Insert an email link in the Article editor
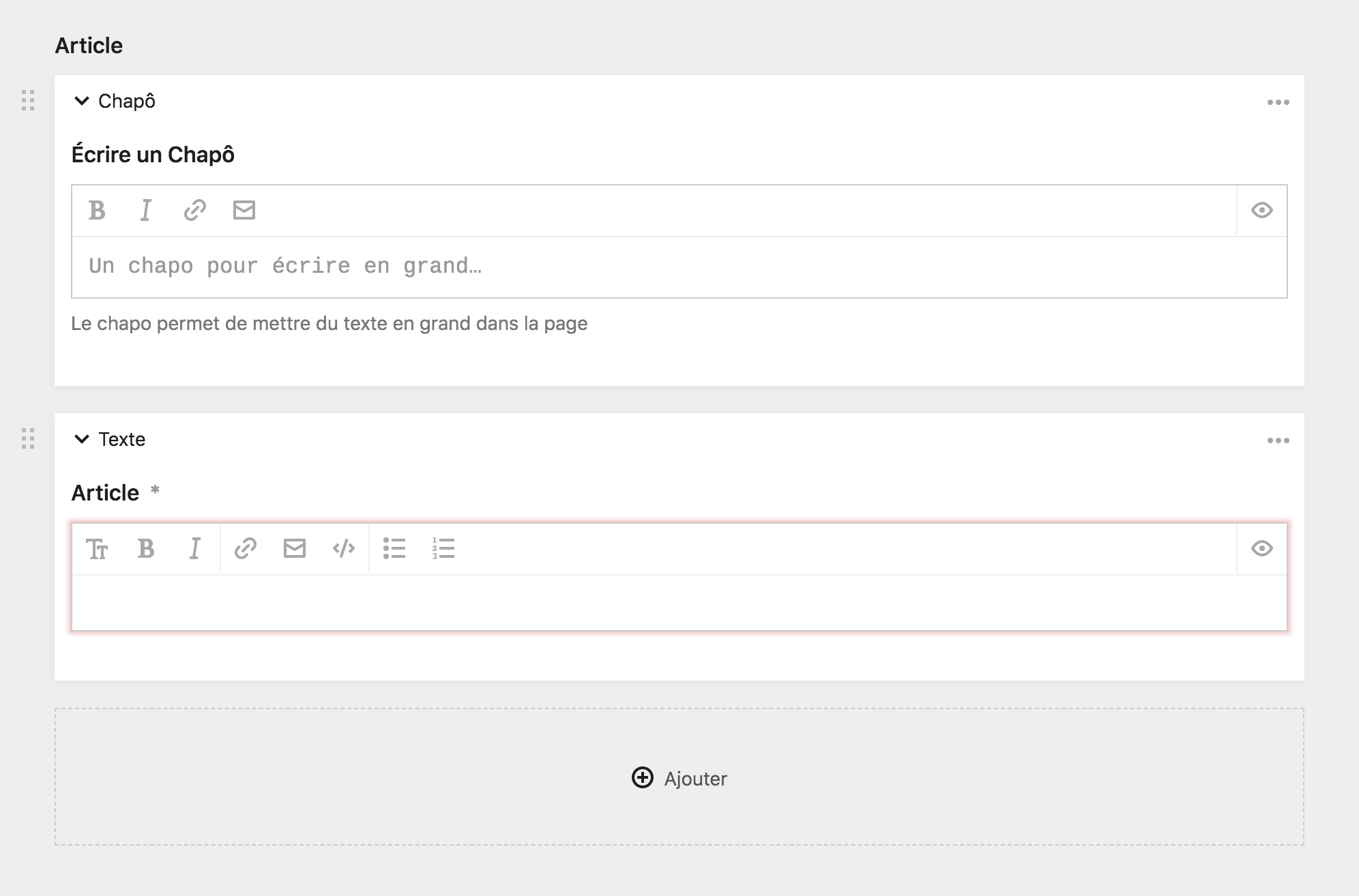 [x=295, y=548]
